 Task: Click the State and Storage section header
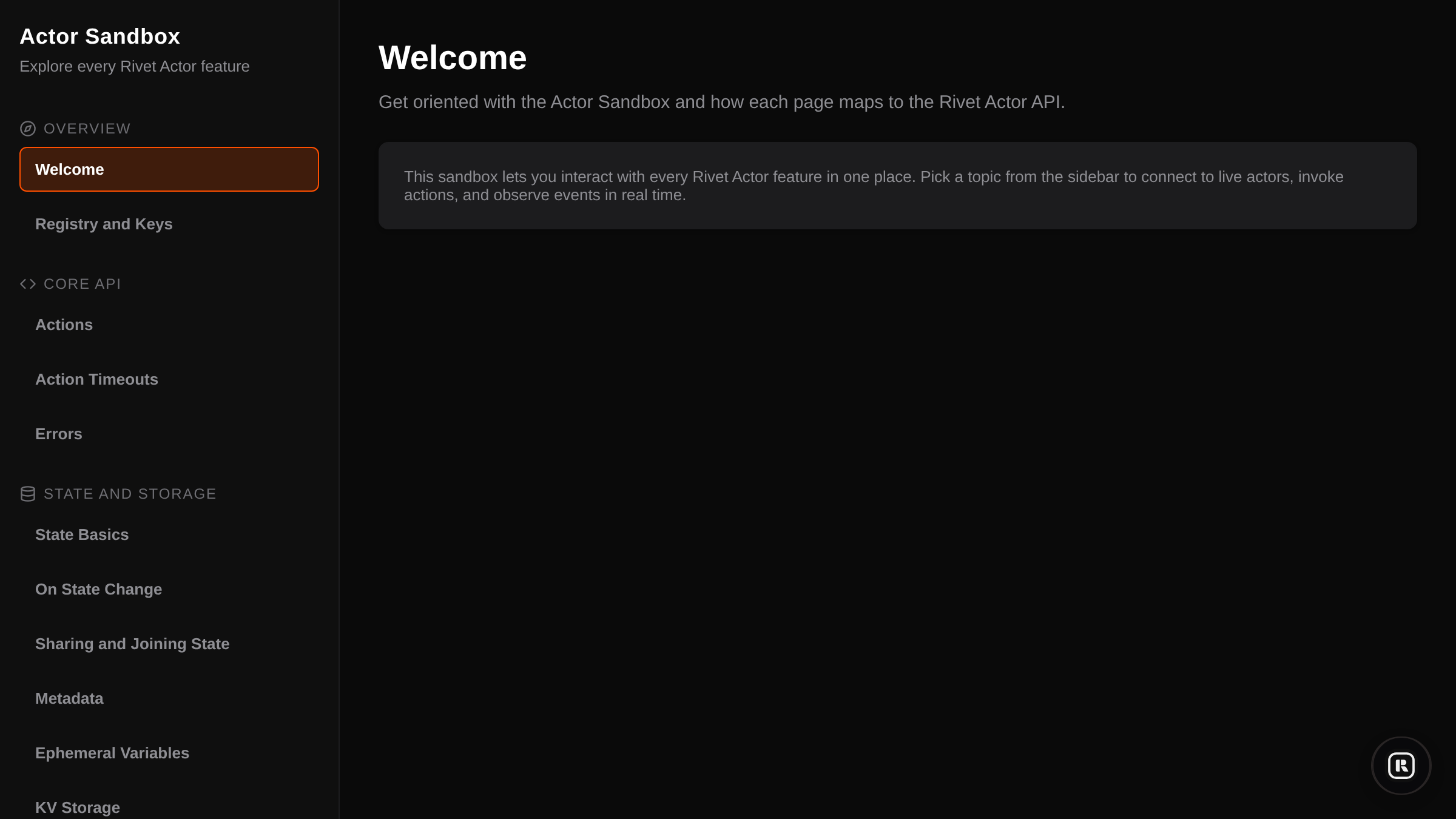(x=130, y=494)
